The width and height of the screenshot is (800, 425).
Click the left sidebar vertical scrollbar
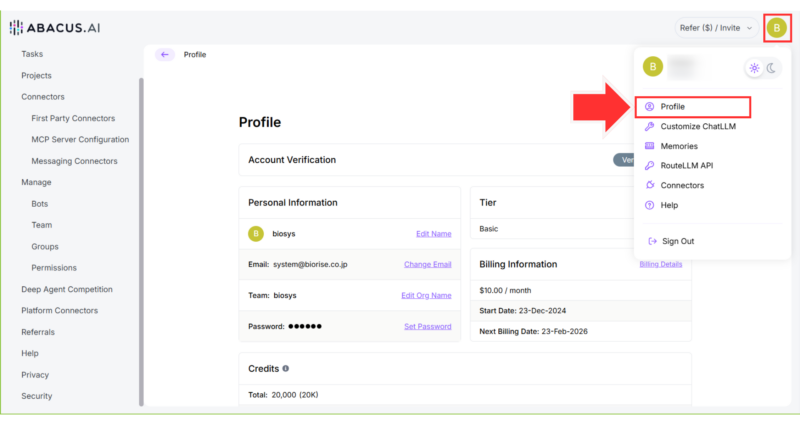click(x=141, y=240)
